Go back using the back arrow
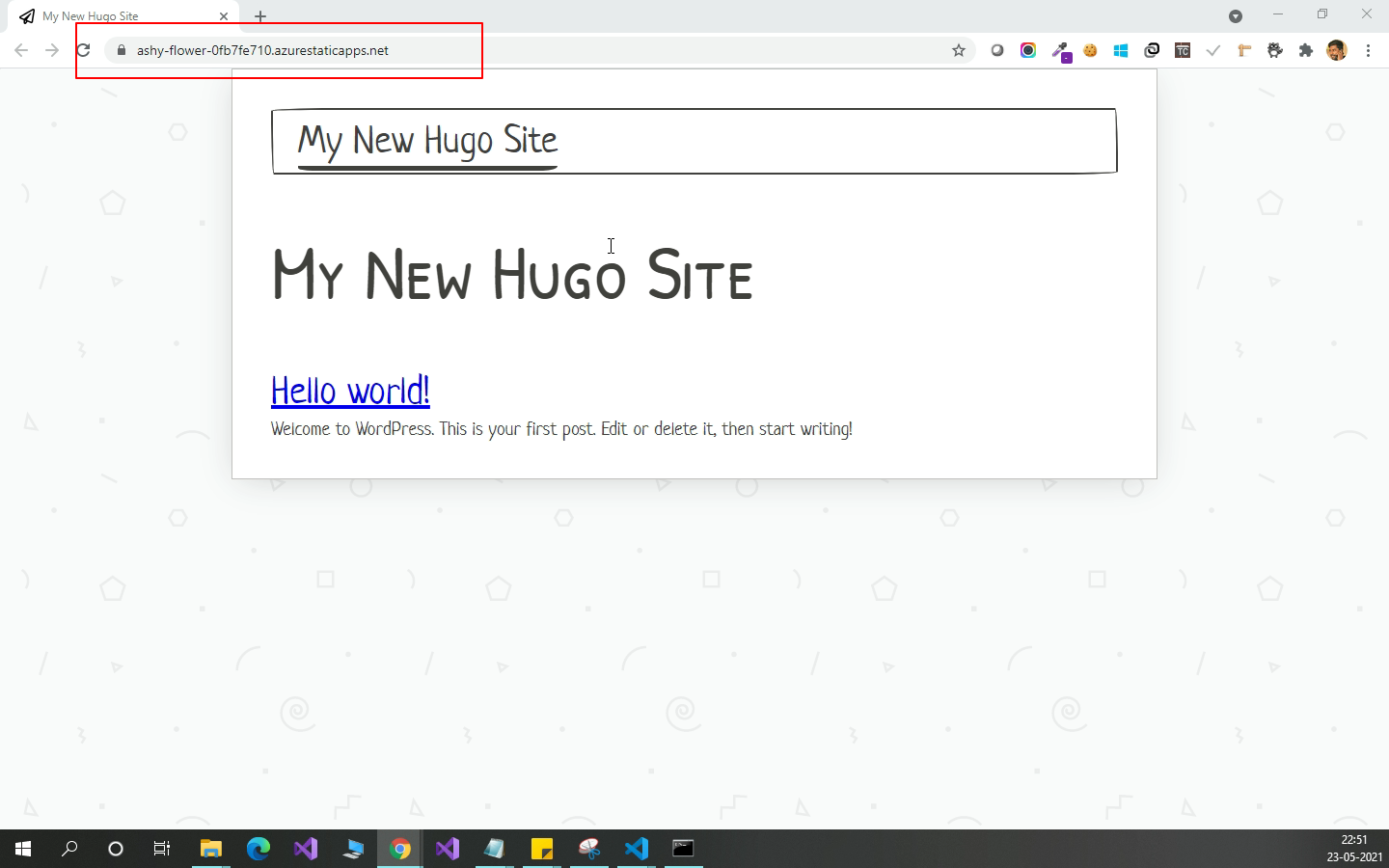 pyautogui.click(x=21, y=50)
